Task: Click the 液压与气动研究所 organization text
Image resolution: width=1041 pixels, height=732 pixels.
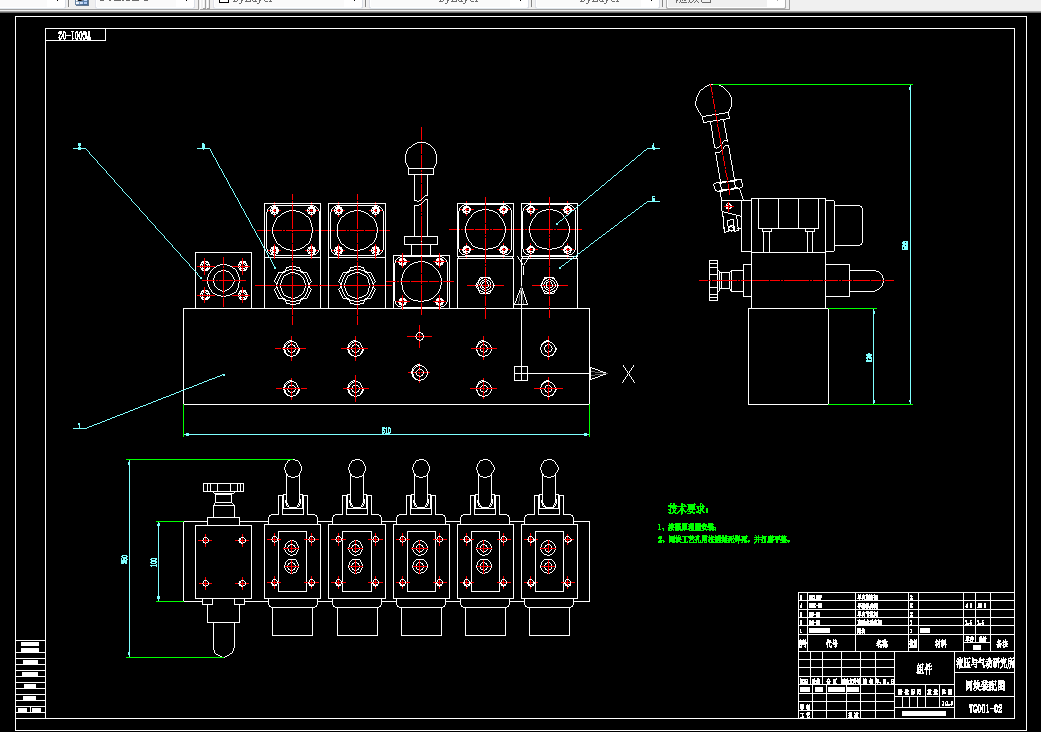Action: [985, 662]
